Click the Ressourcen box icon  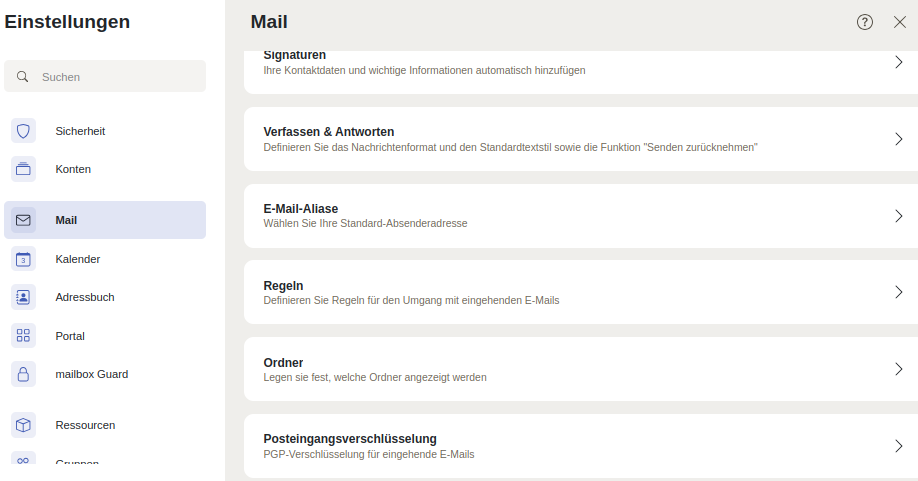click(x=23, y=425)
